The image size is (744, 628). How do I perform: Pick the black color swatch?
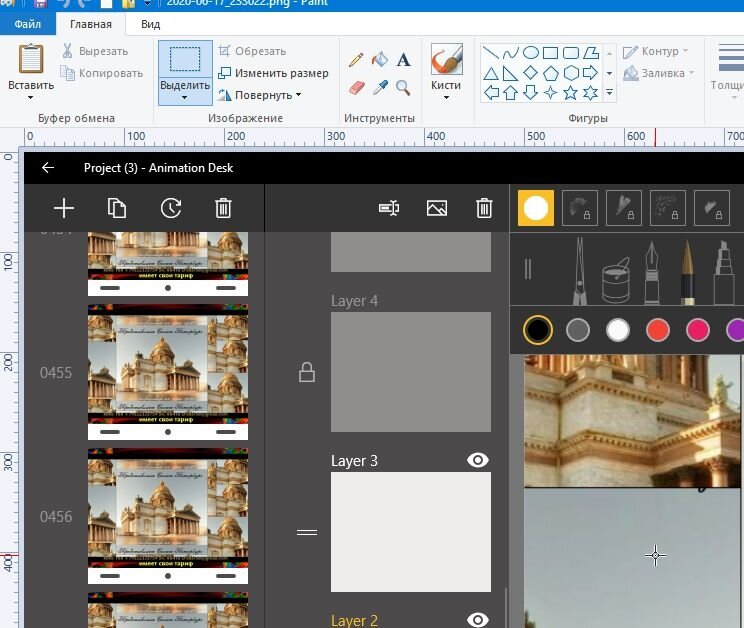[x=538, y=330]
